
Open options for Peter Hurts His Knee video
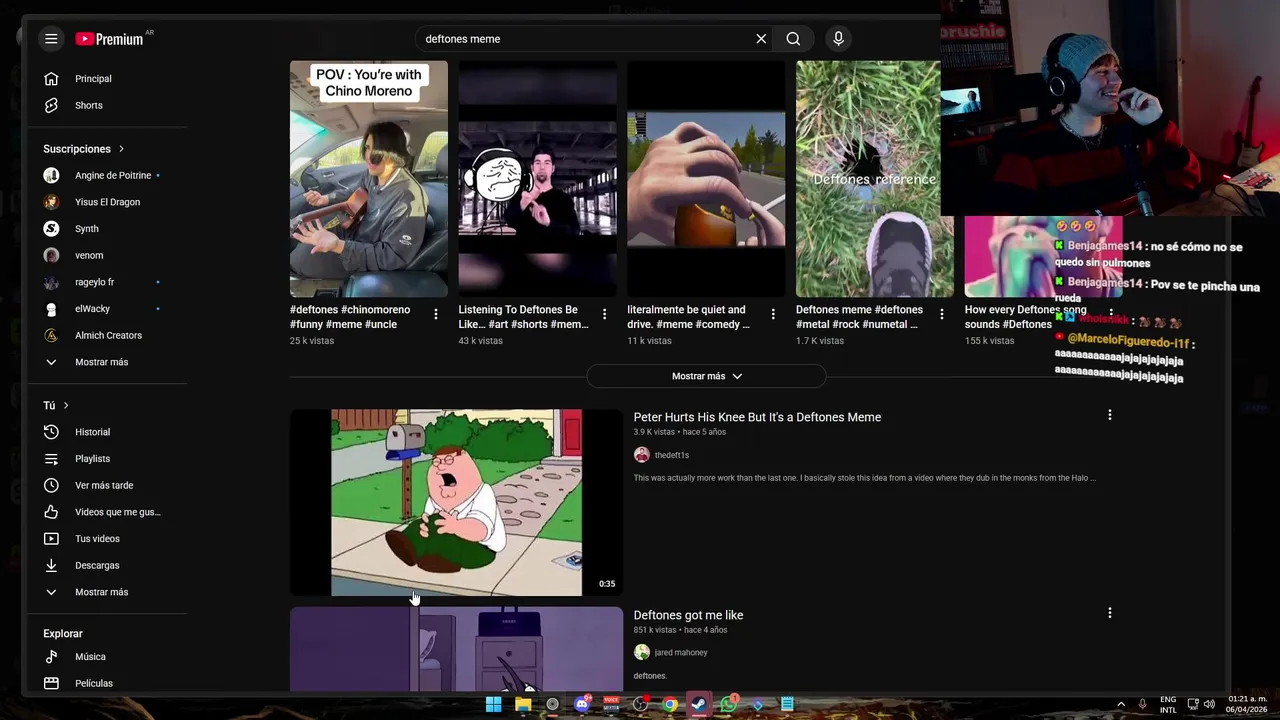pos(1109,414)
